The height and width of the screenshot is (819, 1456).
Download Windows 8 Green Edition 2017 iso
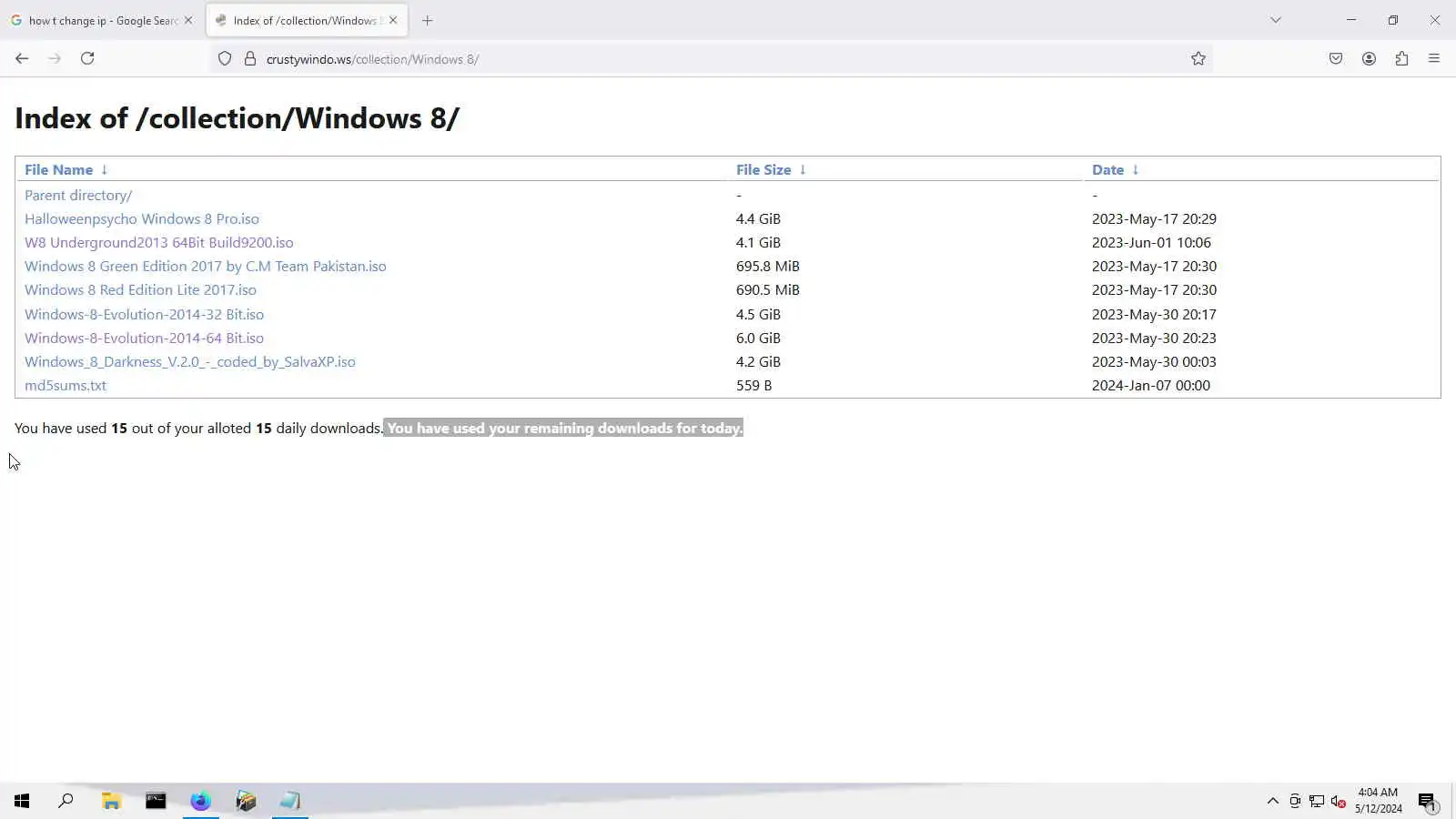[206, 266]
